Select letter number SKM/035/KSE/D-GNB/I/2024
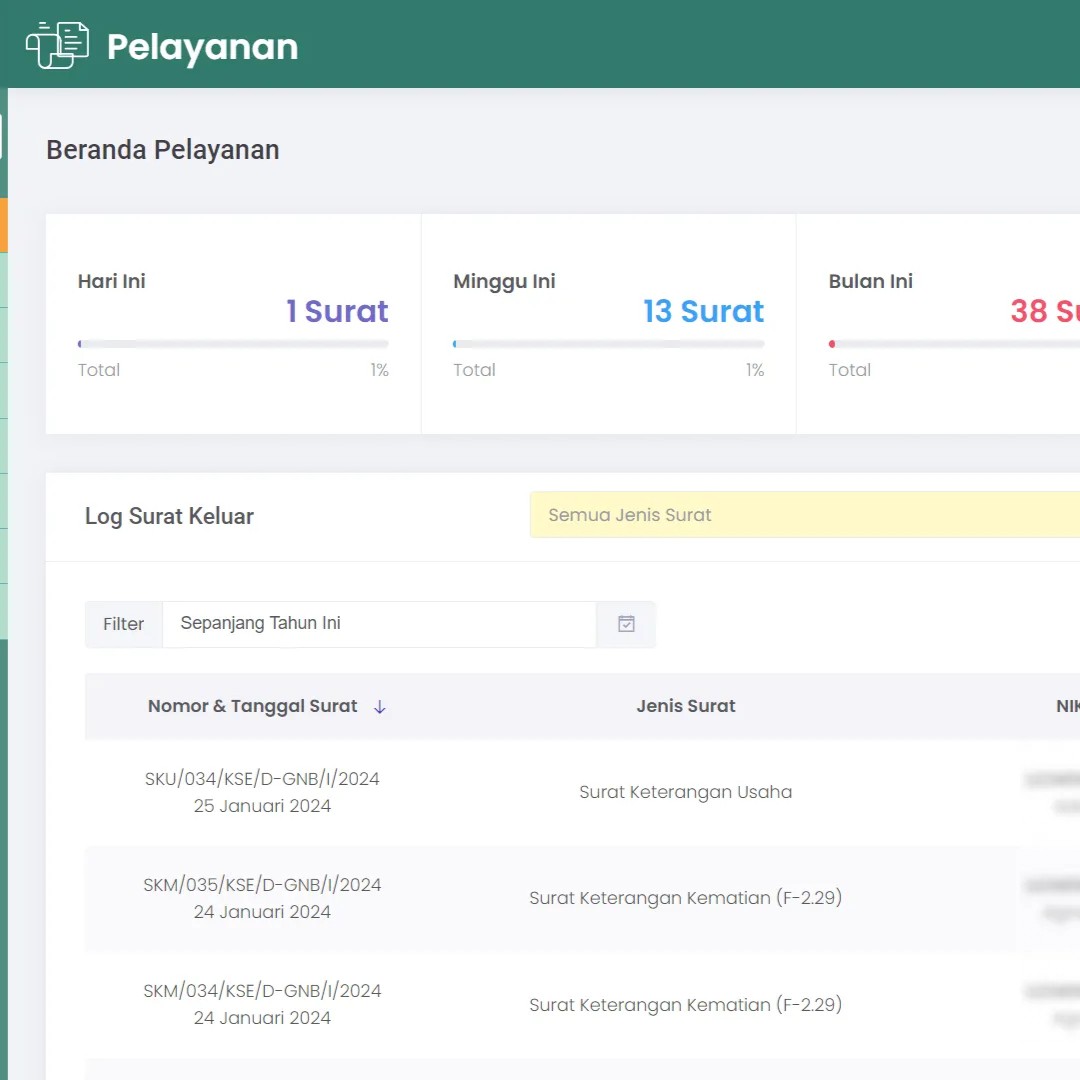1080x1080 pixels. click(262, 885)
